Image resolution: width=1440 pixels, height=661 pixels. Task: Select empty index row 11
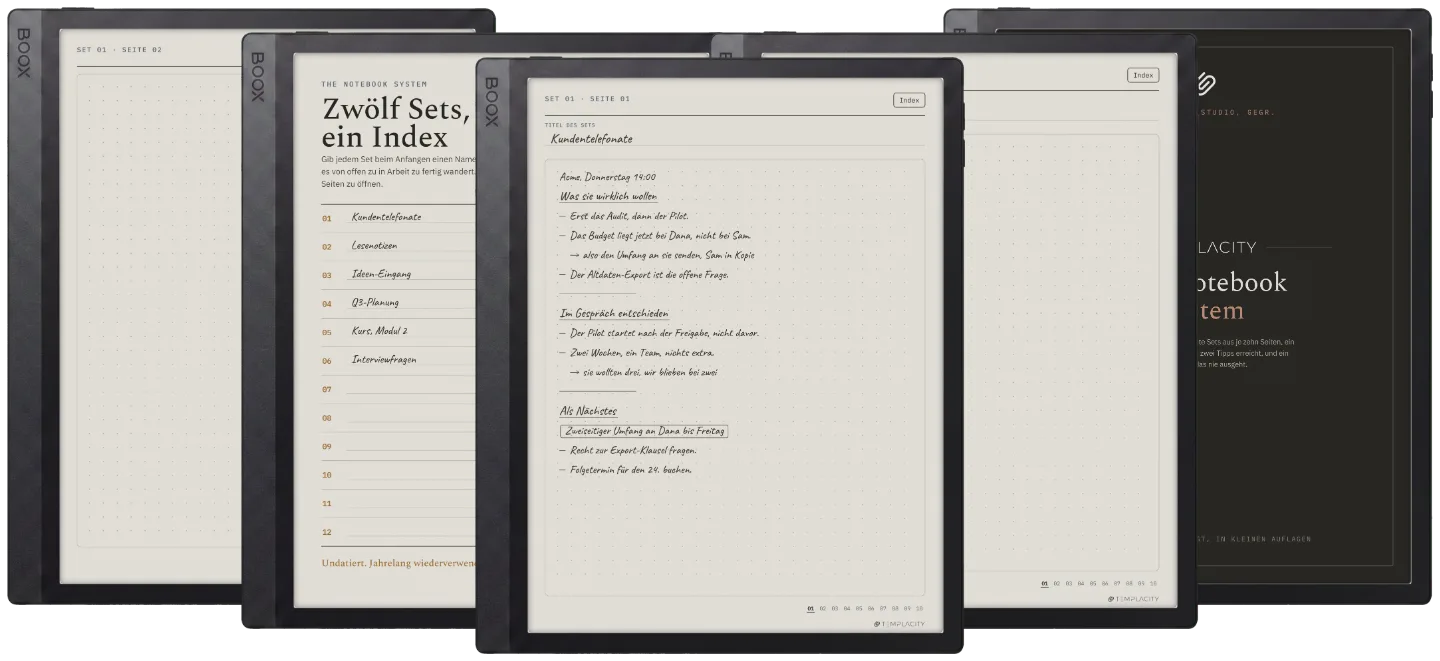(x=398, y=503)
